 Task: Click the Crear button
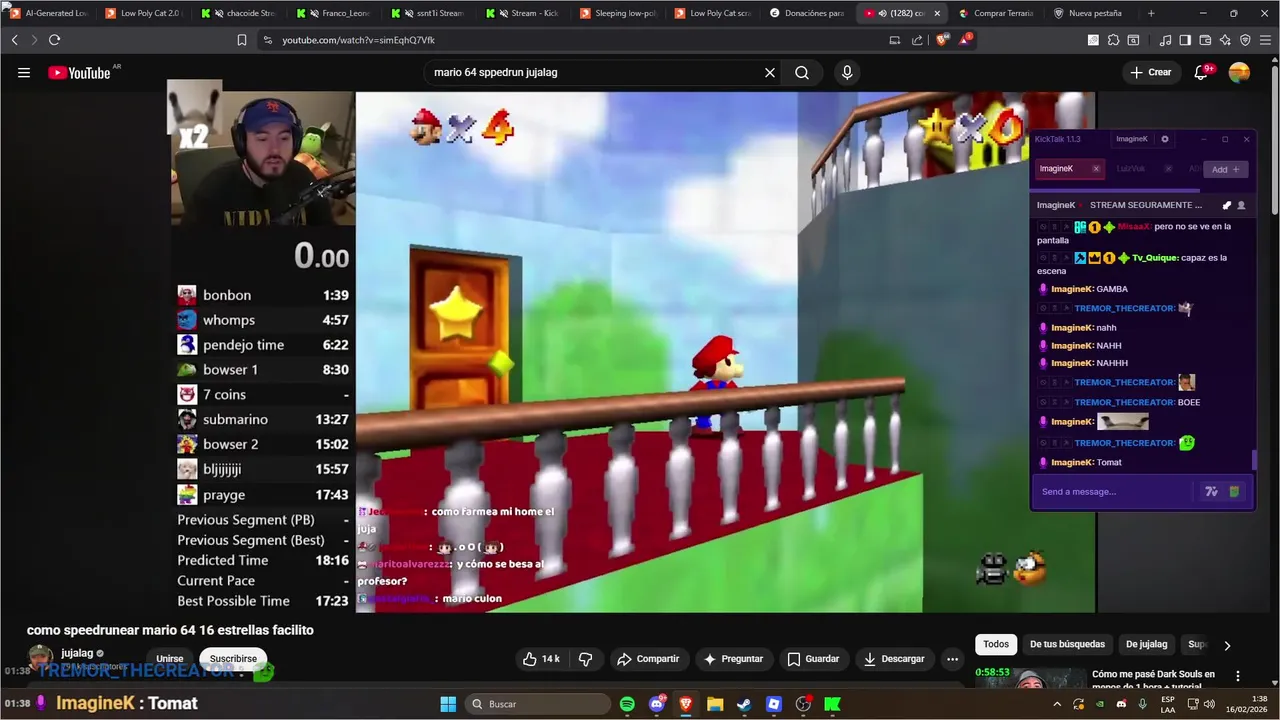tap(1151, 72)
